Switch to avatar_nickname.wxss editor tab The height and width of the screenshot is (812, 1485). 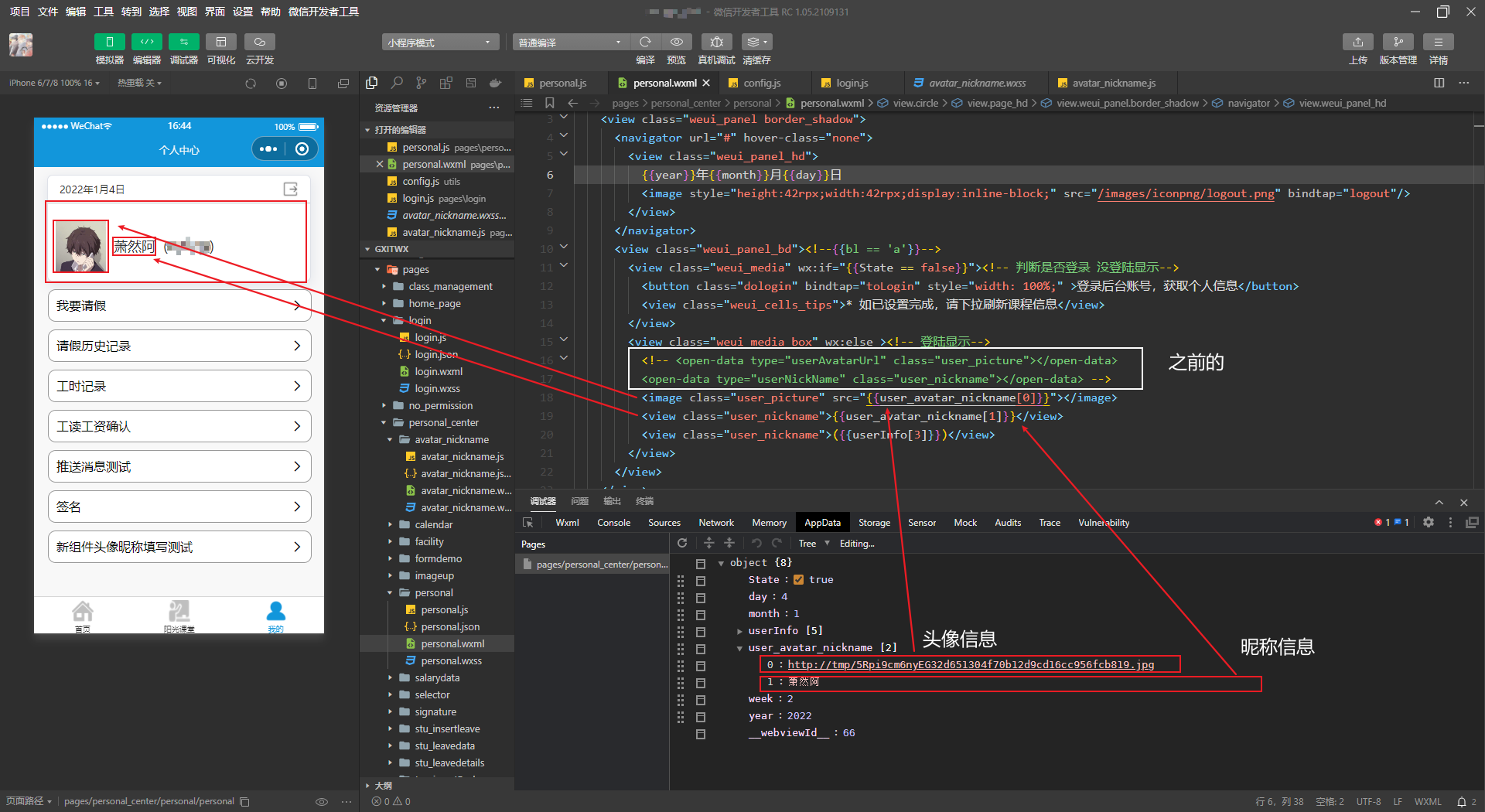click(977, 83)
